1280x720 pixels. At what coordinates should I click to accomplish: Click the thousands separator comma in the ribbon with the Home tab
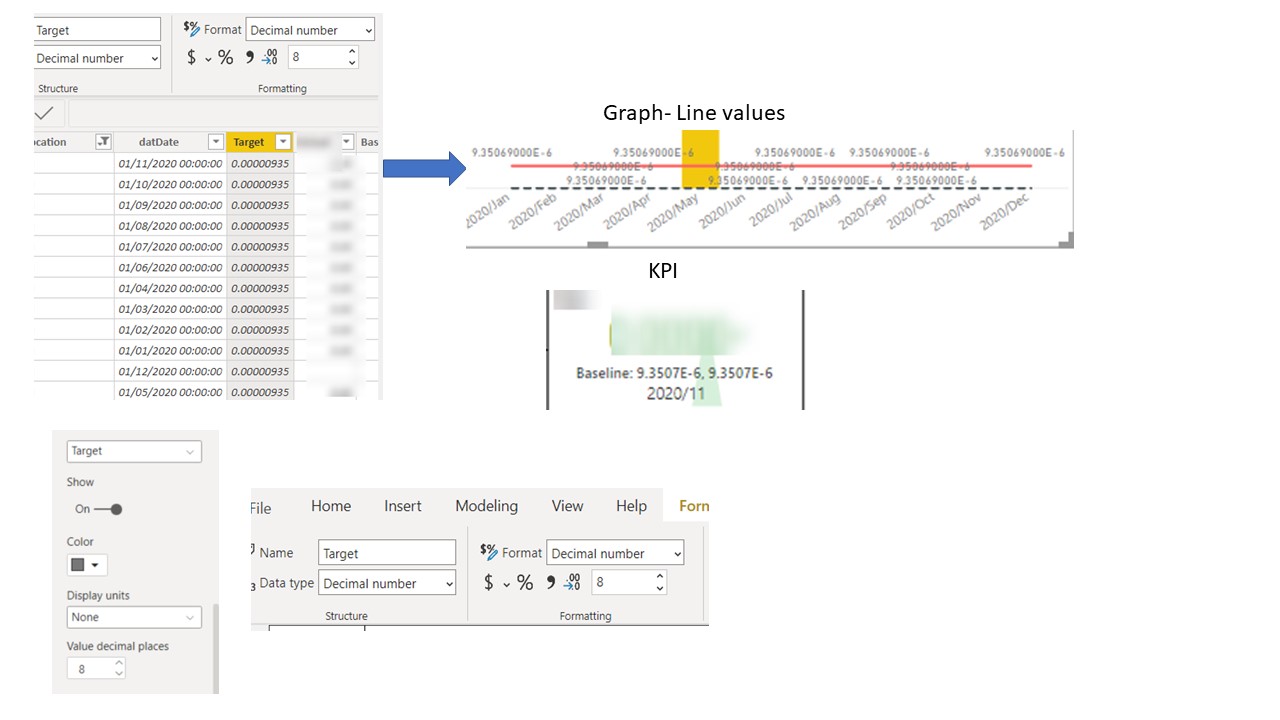550,581
